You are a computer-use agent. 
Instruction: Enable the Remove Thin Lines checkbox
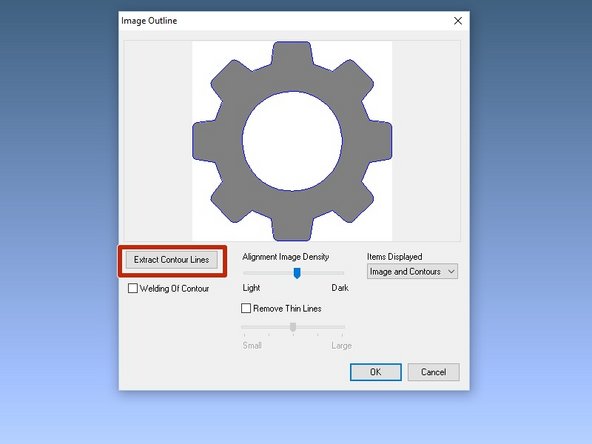click(246, 308)
